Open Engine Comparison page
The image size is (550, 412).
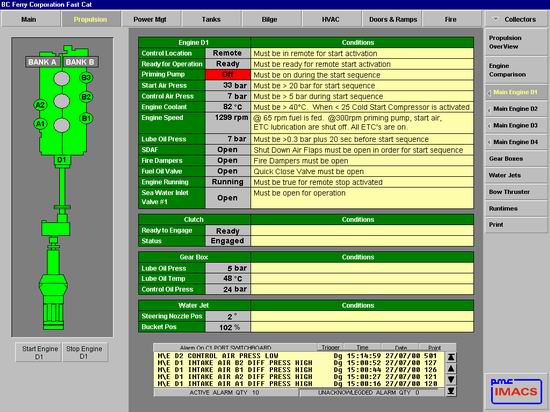516,70
